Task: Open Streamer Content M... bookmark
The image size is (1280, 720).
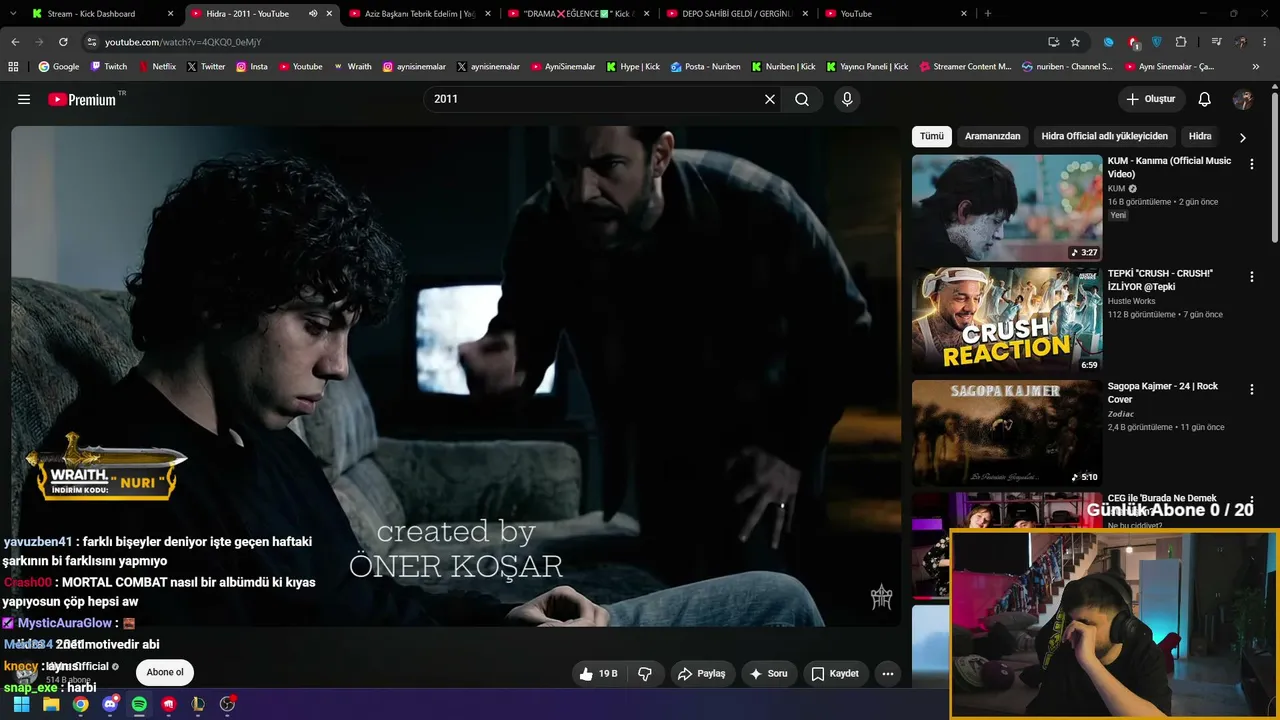Action: (x=964, y=67)
